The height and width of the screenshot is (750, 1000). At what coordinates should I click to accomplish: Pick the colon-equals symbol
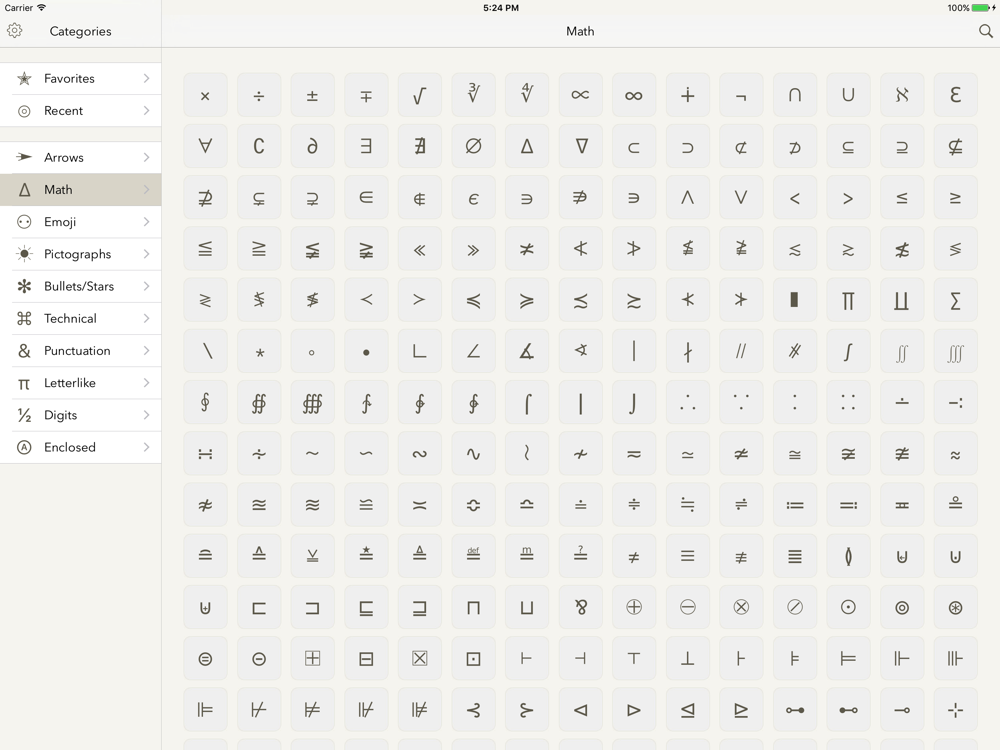[795, 504]
